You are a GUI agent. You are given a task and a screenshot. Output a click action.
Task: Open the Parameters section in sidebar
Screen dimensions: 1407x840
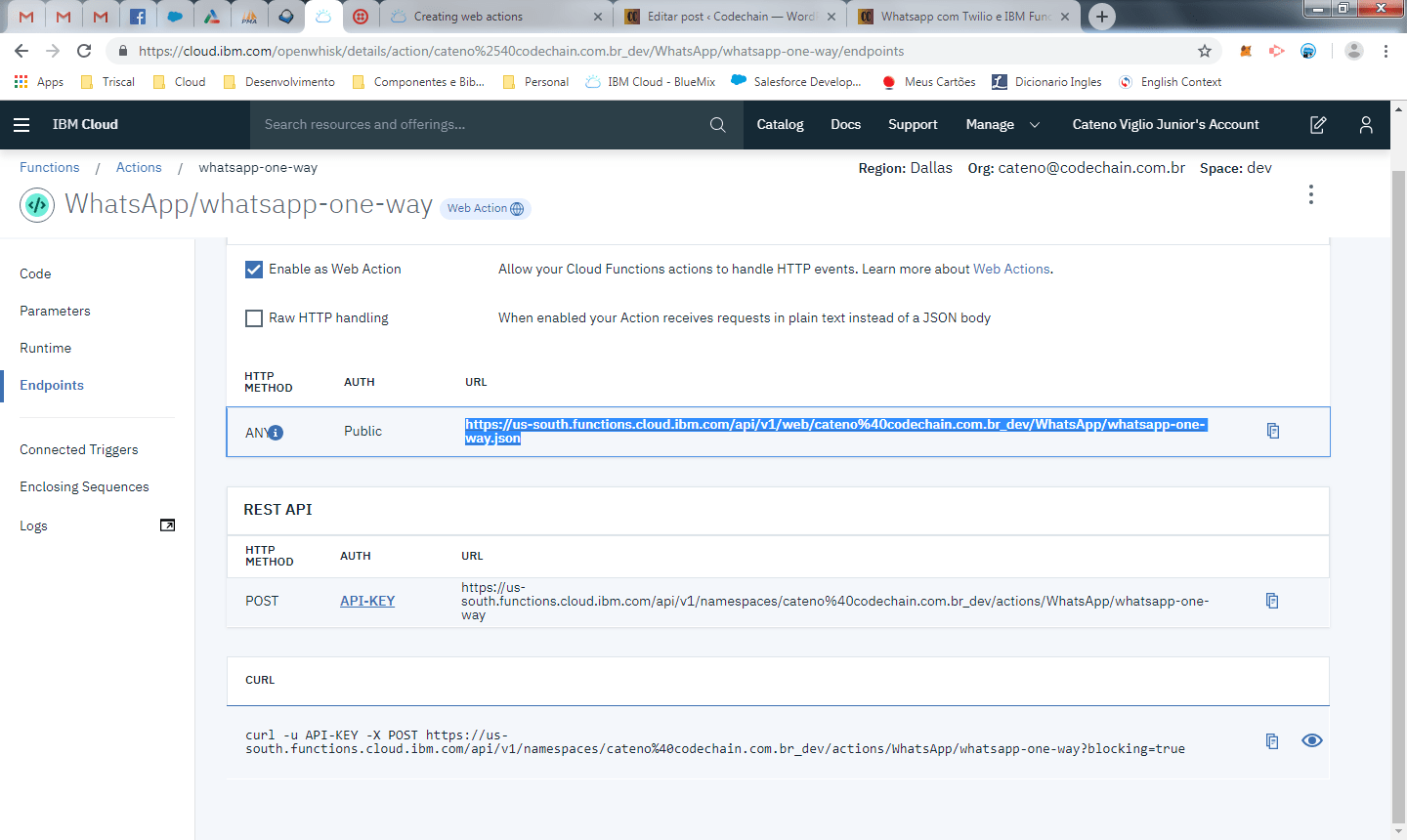(x=55, y=311)
